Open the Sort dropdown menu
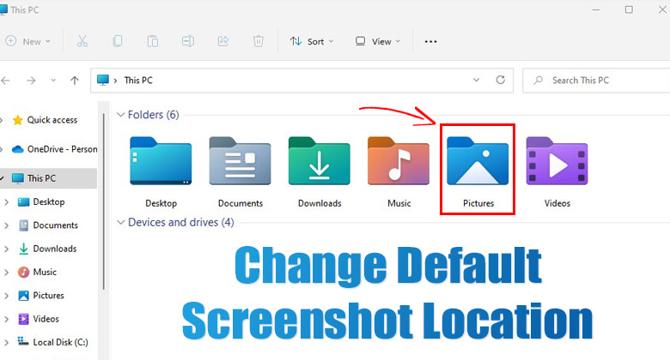This screenshot has height=360, width=670. point(311,41)
